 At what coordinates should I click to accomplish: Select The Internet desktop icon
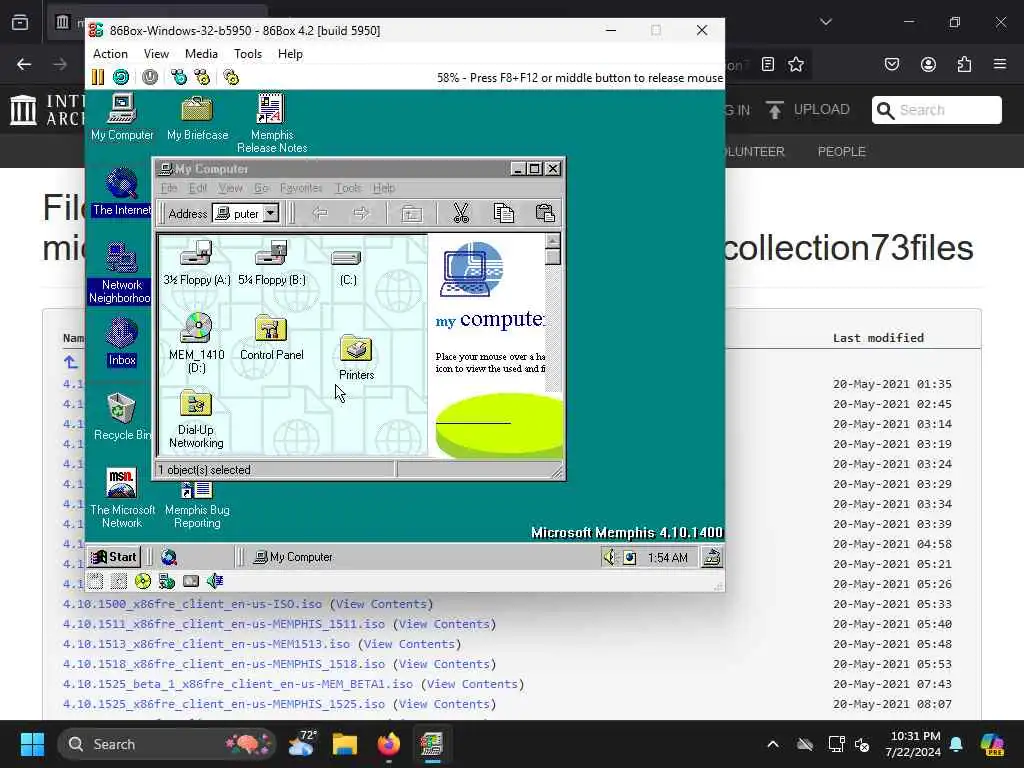pos(122,192)
